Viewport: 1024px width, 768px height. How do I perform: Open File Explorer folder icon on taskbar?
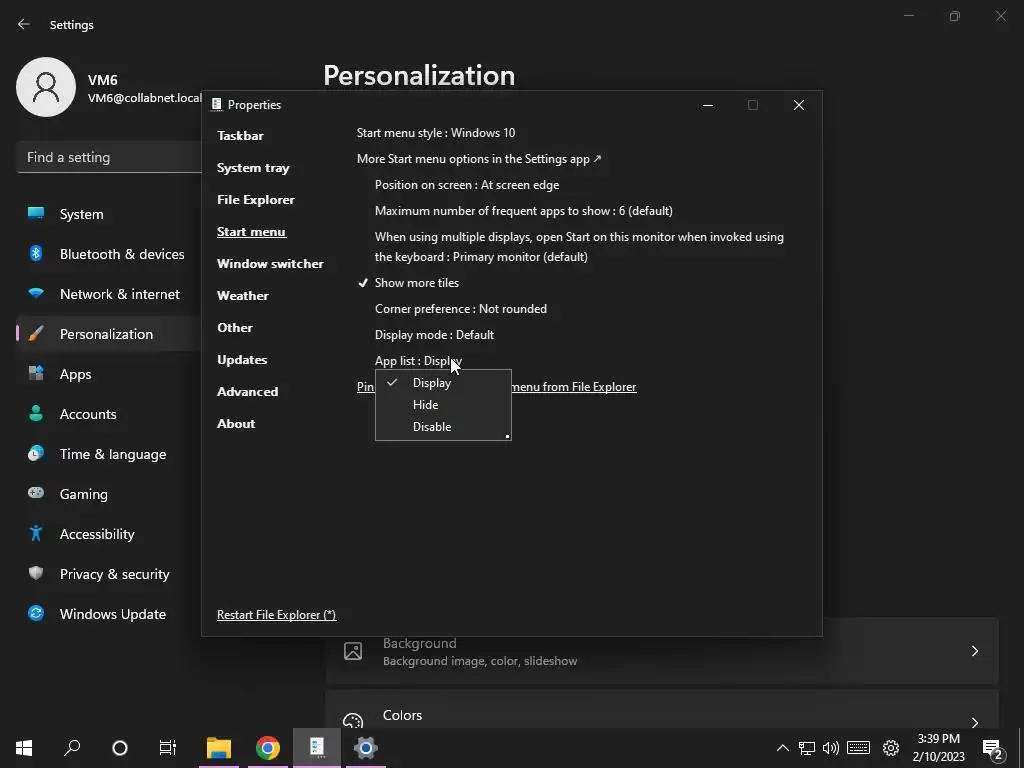point(219,747)
